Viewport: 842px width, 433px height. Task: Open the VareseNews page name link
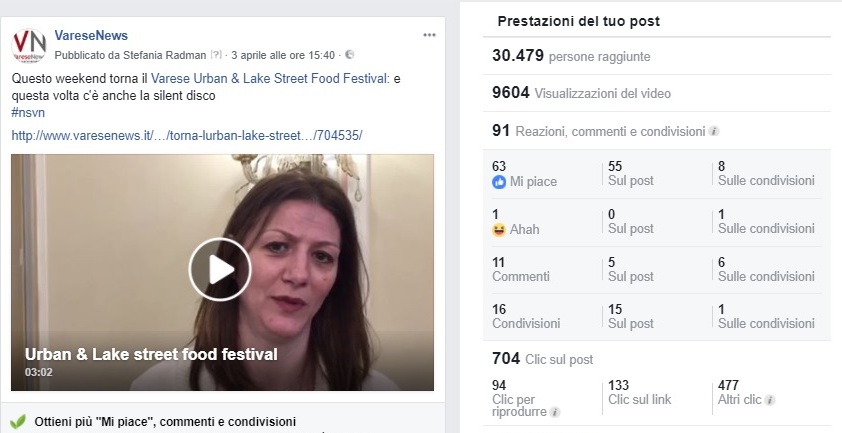91,36
